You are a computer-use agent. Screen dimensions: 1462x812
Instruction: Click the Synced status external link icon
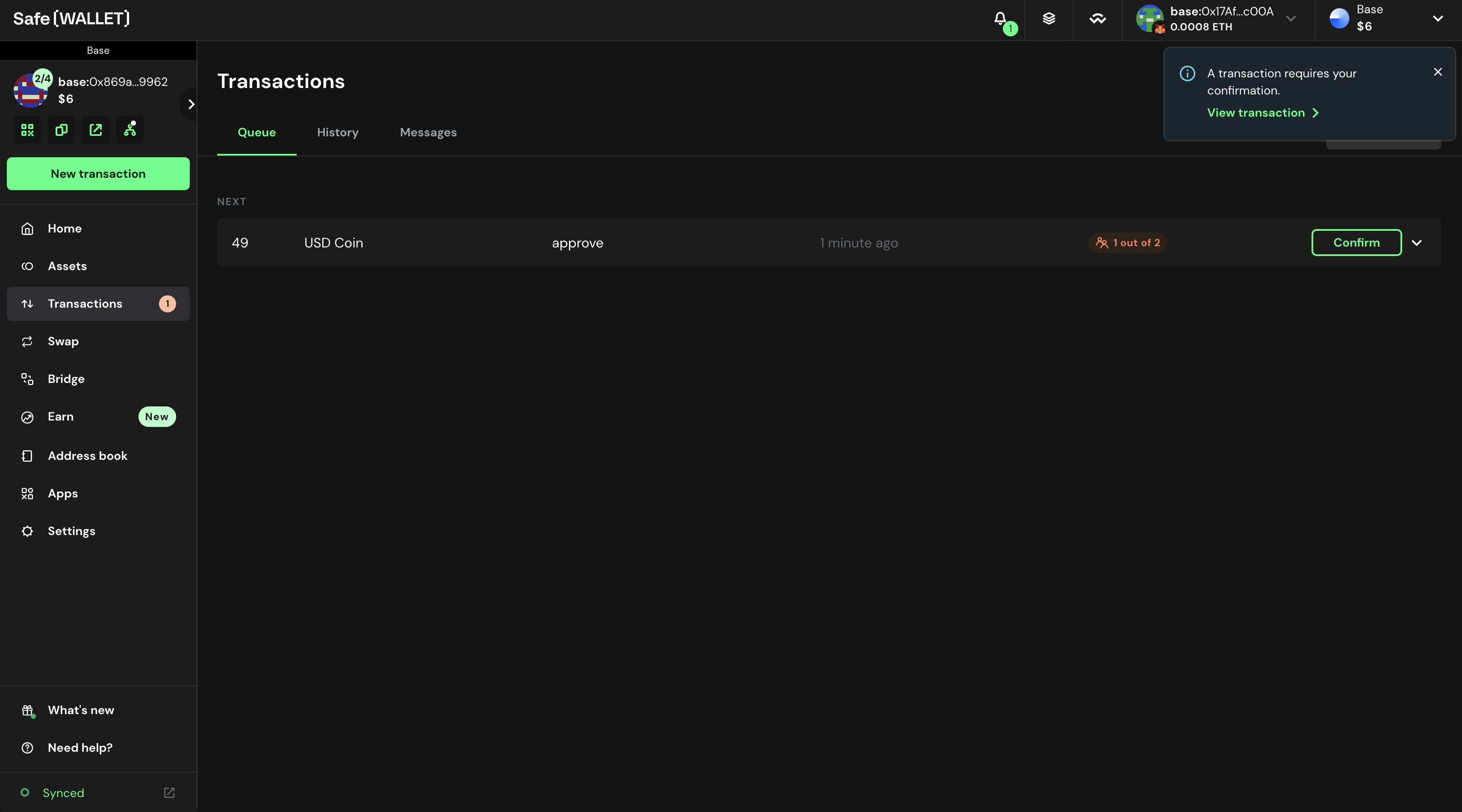point(169,793)
